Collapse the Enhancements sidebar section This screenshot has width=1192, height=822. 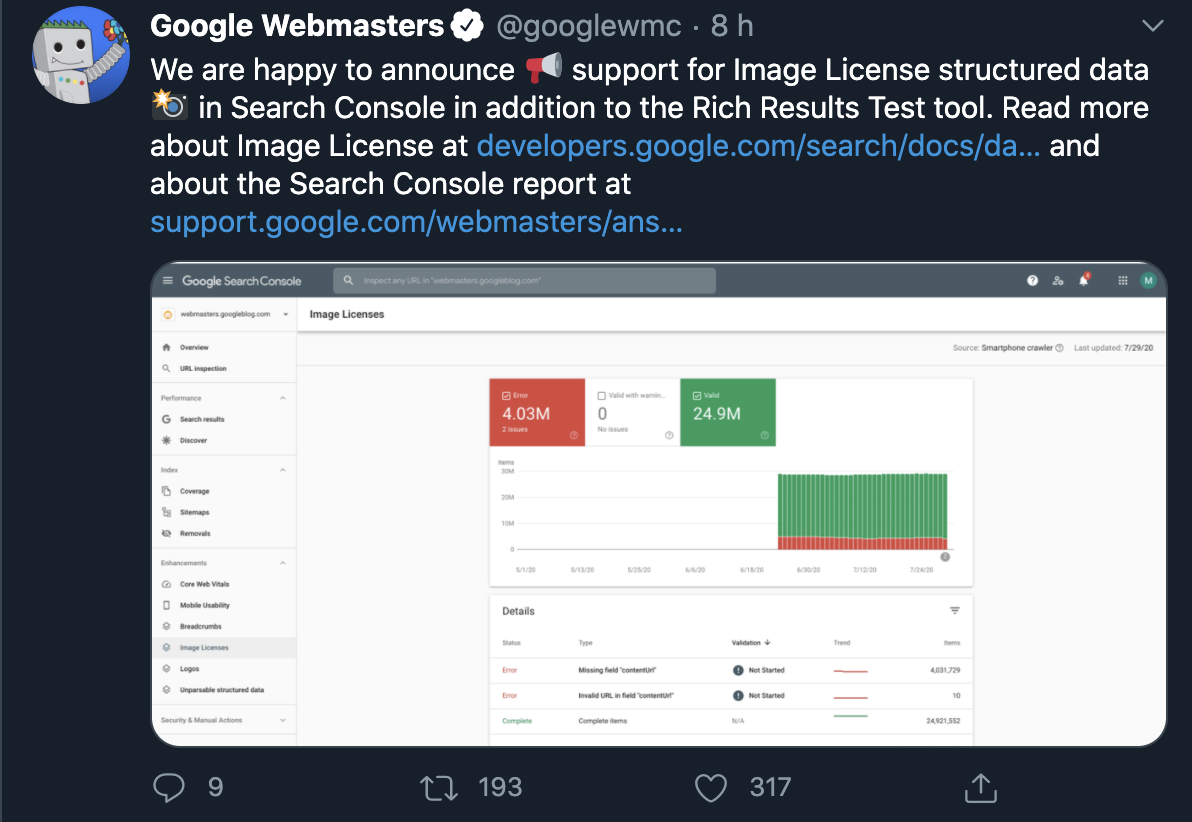click(x=283, y=563)
